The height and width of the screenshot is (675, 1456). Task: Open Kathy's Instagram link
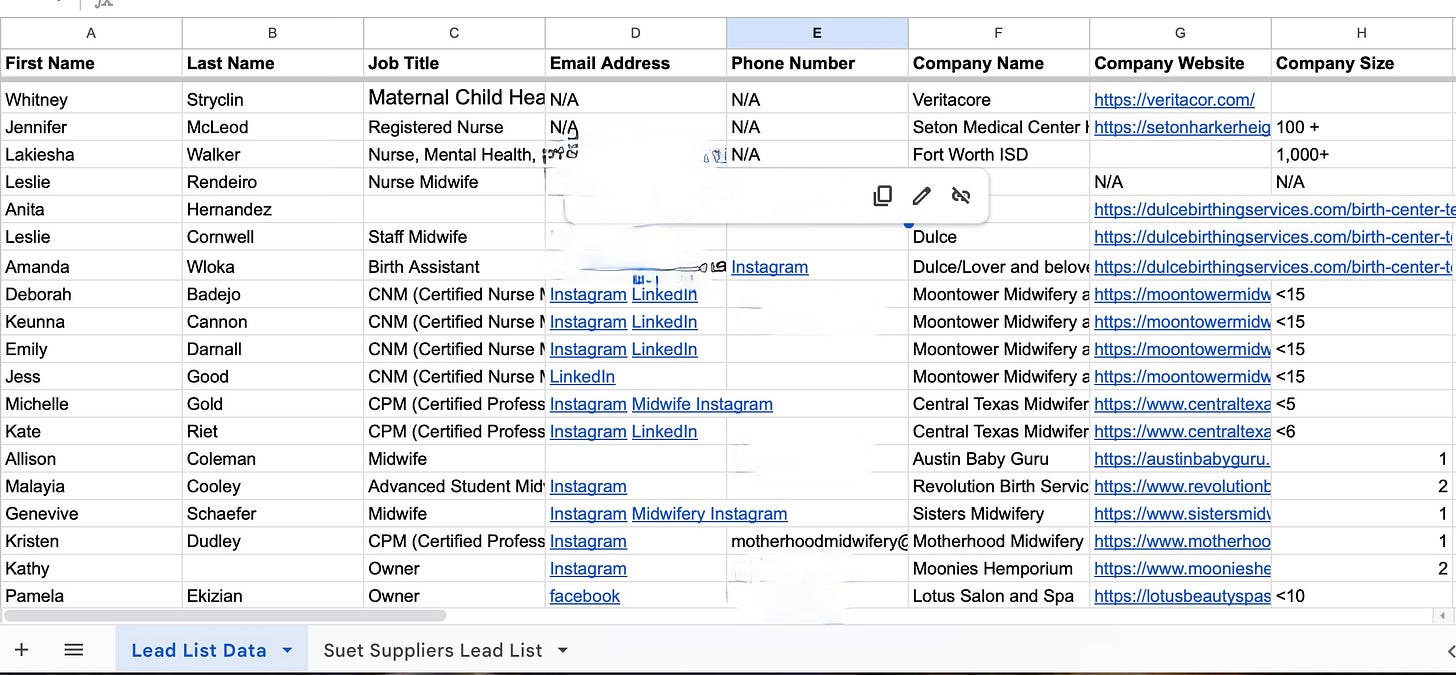[x=588, y=569]
